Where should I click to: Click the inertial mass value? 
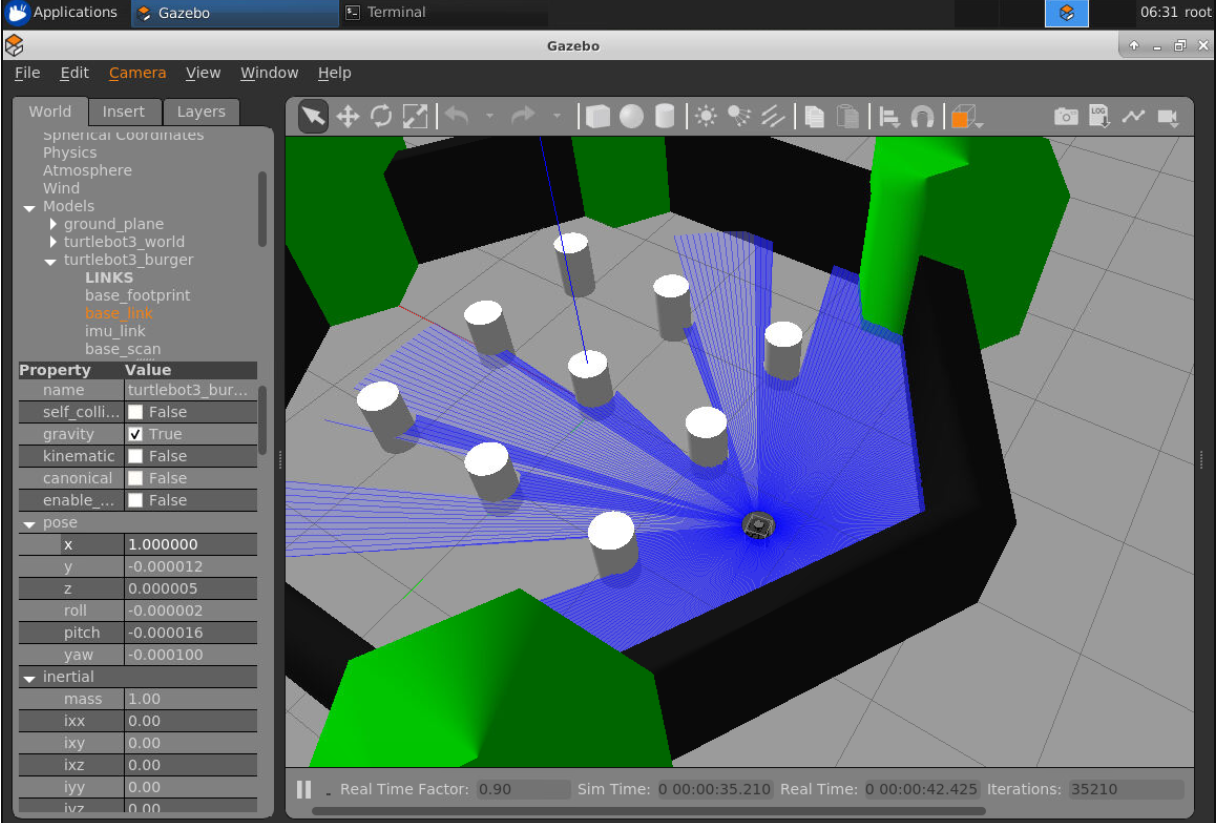coord(190,699)
